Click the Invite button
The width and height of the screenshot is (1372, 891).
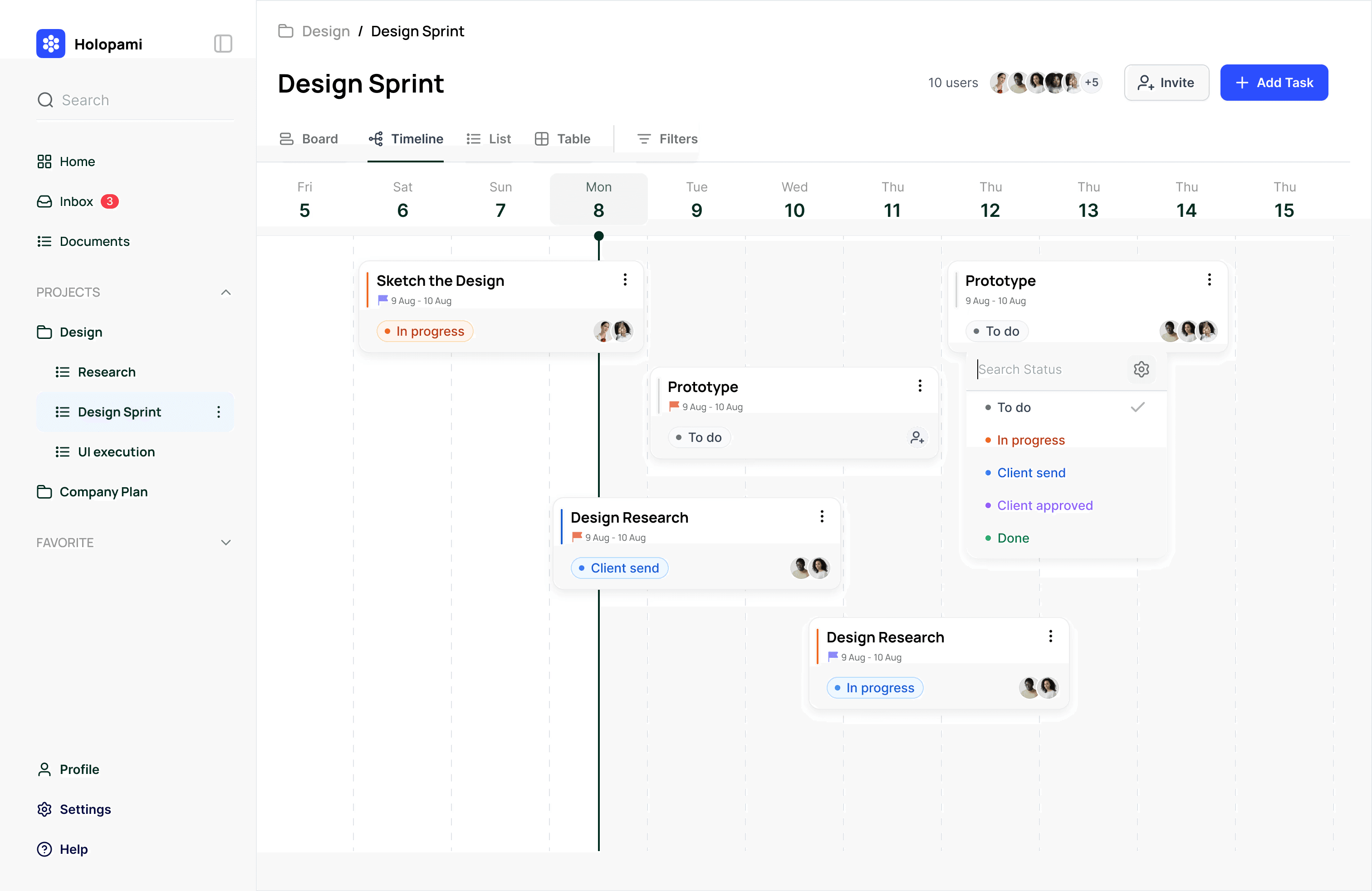click(x=1166, y=83)
